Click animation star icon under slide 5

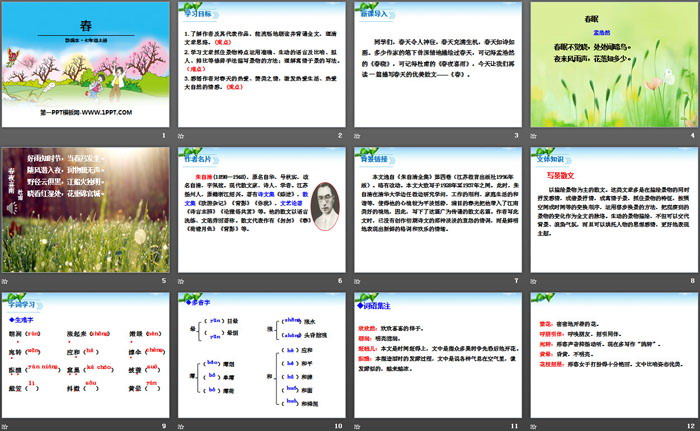coord(5,281)
